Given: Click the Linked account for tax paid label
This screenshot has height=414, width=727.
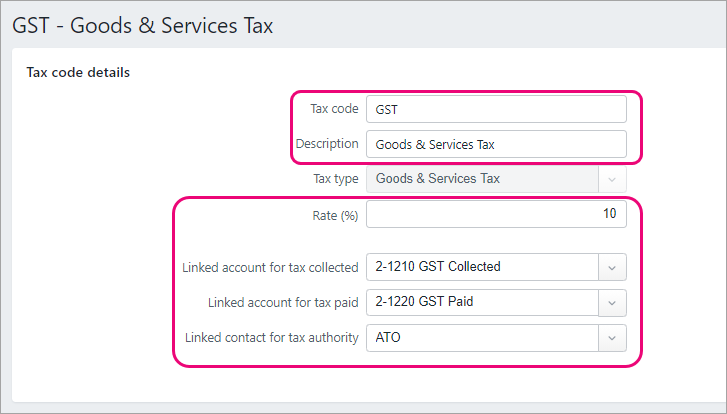Looking at the screenshot, I should [283, 303].
